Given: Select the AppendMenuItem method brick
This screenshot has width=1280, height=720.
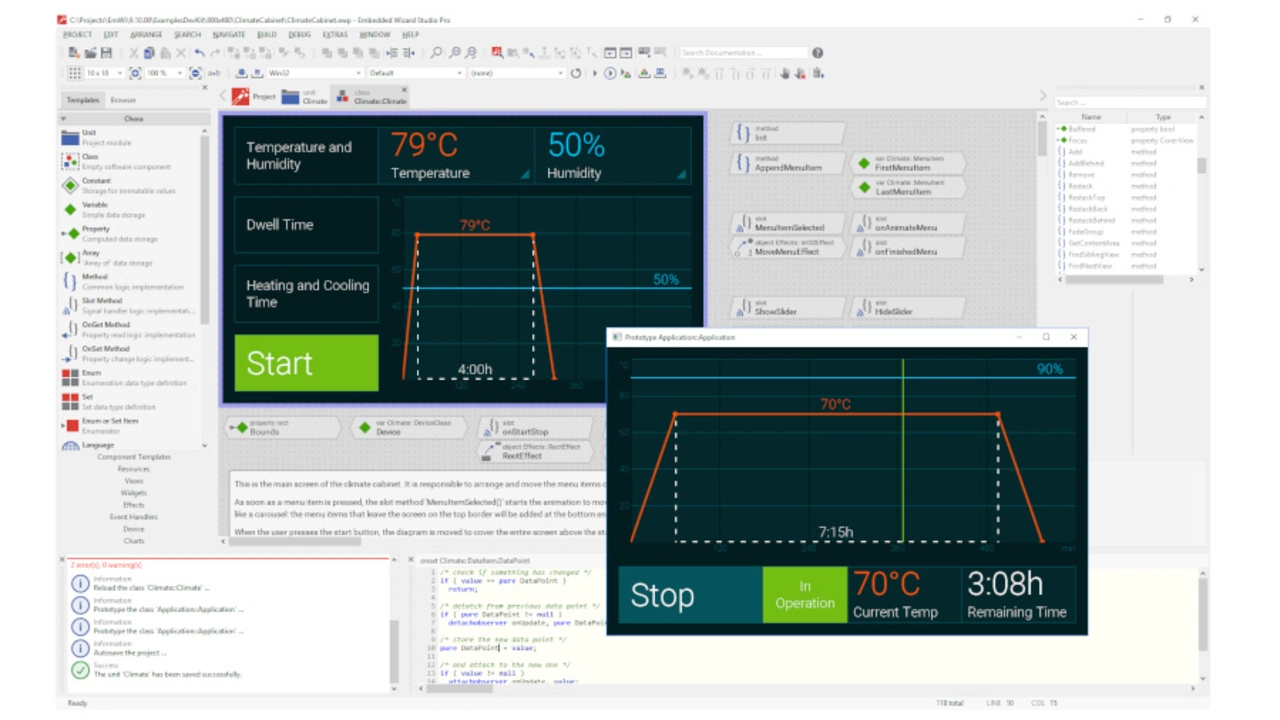Looking at the screenshot, I should click(x=787, y=163).
